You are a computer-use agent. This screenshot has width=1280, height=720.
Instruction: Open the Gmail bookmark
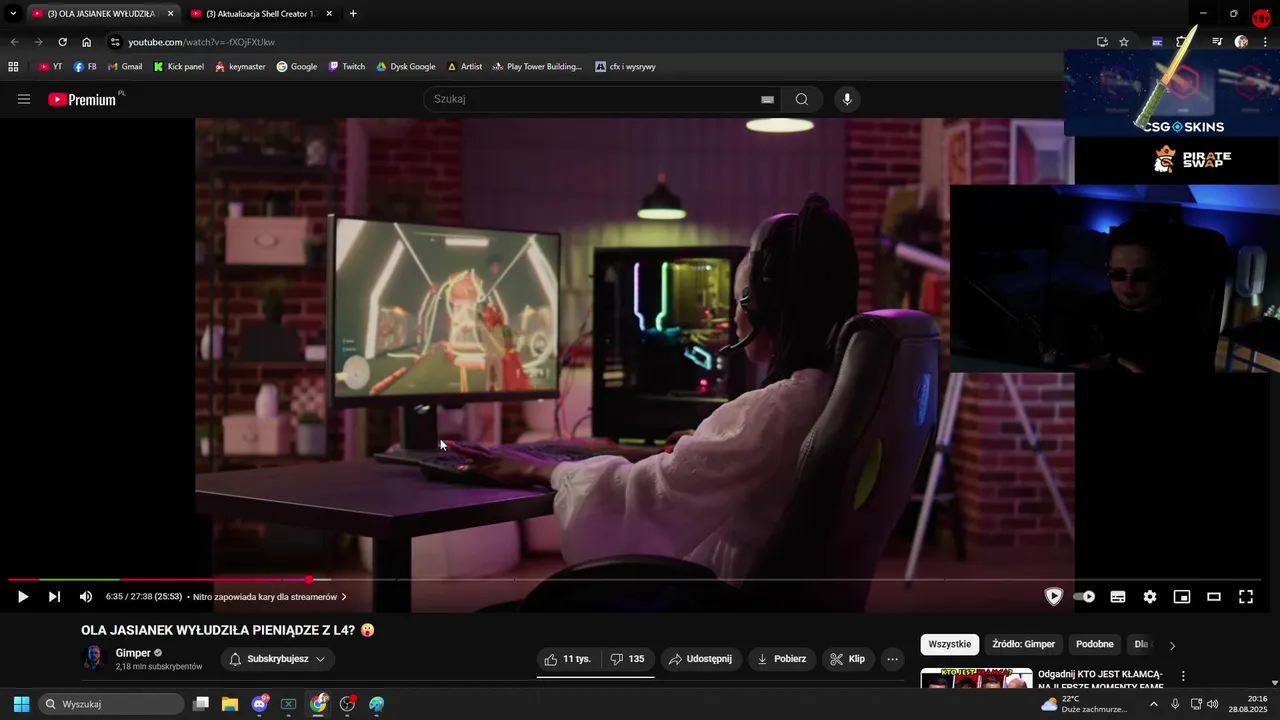pyautogui.click(x=124, y=67)
